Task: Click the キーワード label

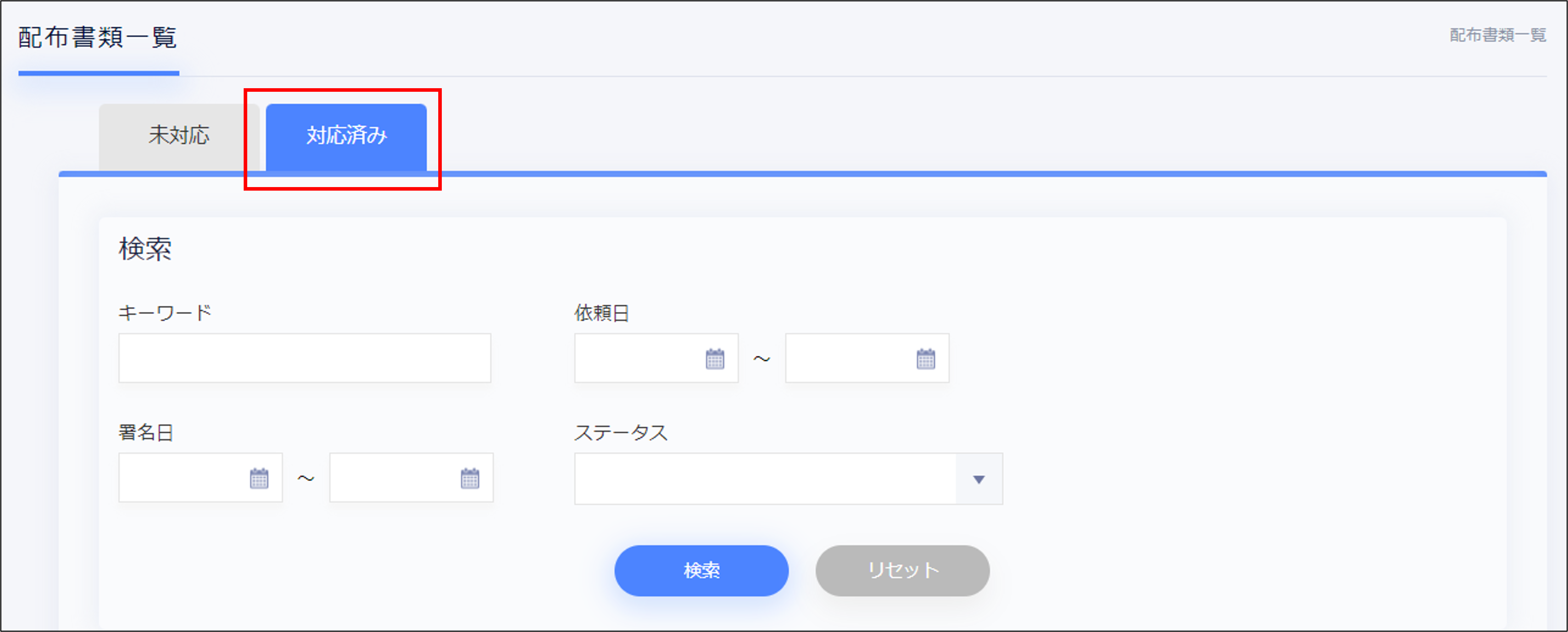Action: tap(165, 313)
